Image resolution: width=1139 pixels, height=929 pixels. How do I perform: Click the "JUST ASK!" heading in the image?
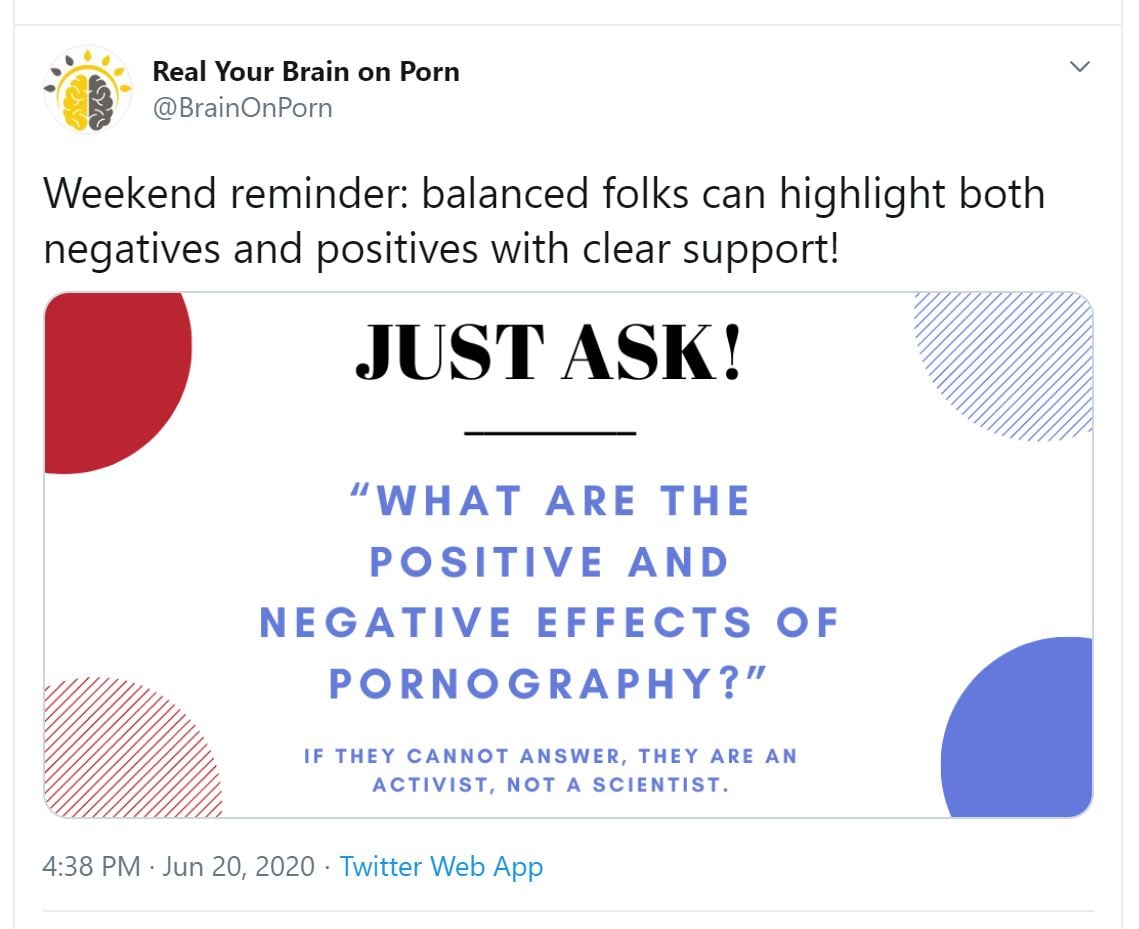549,353
